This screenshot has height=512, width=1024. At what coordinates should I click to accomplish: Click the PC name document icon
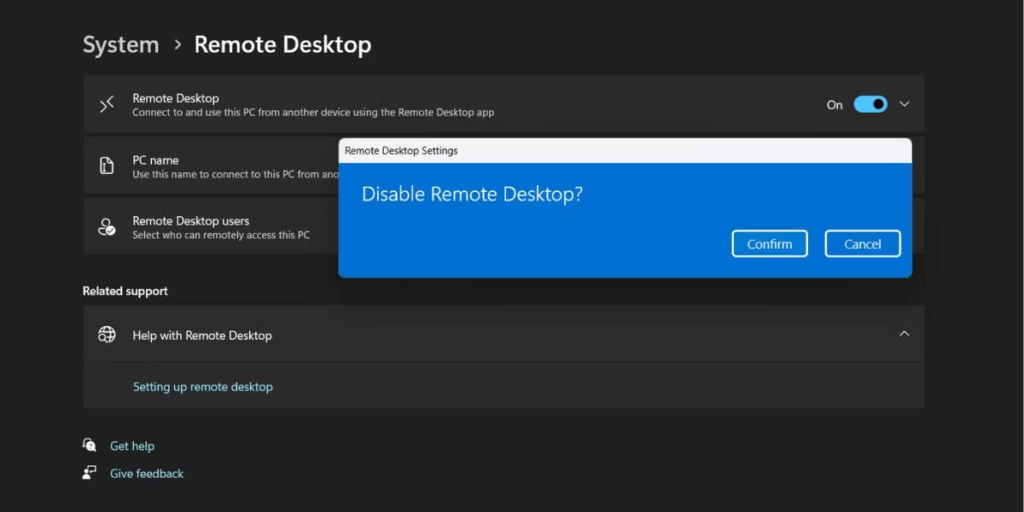click(x=107, y=166)
